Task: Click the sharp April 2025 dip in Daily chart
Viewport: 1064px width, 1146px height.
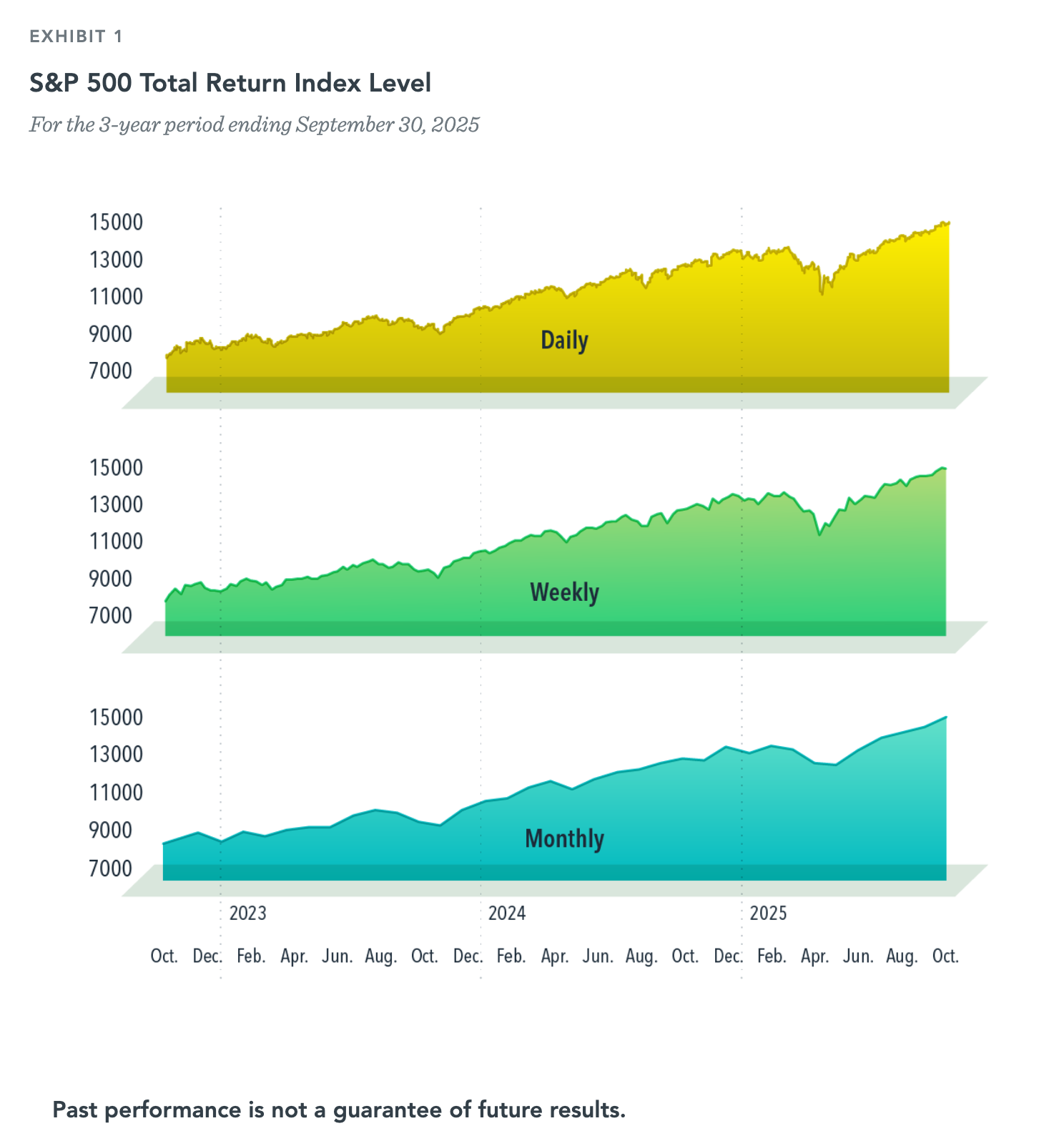Action: [822, 292]
